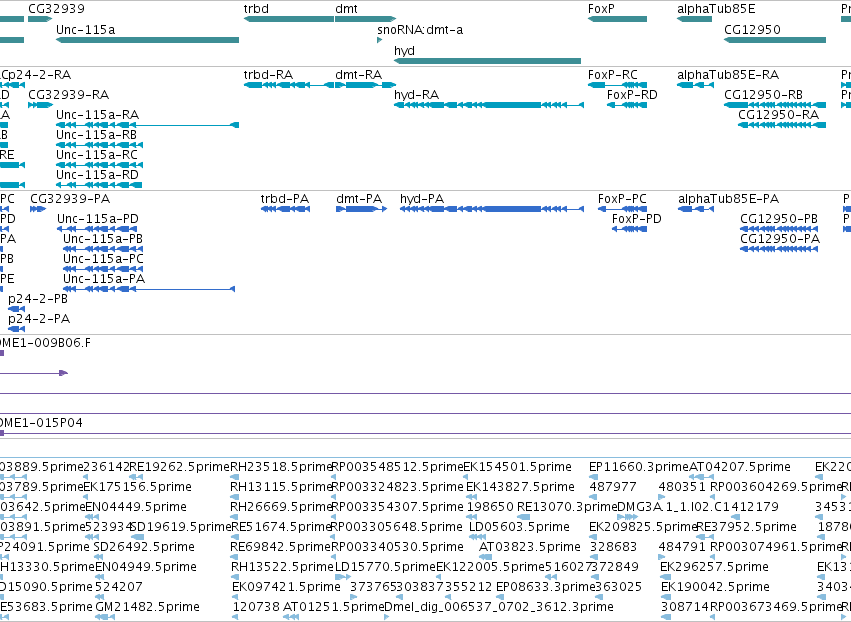Click the CG12950 gene label
This screenshot has height=622, width=851.
click(752, 29)
